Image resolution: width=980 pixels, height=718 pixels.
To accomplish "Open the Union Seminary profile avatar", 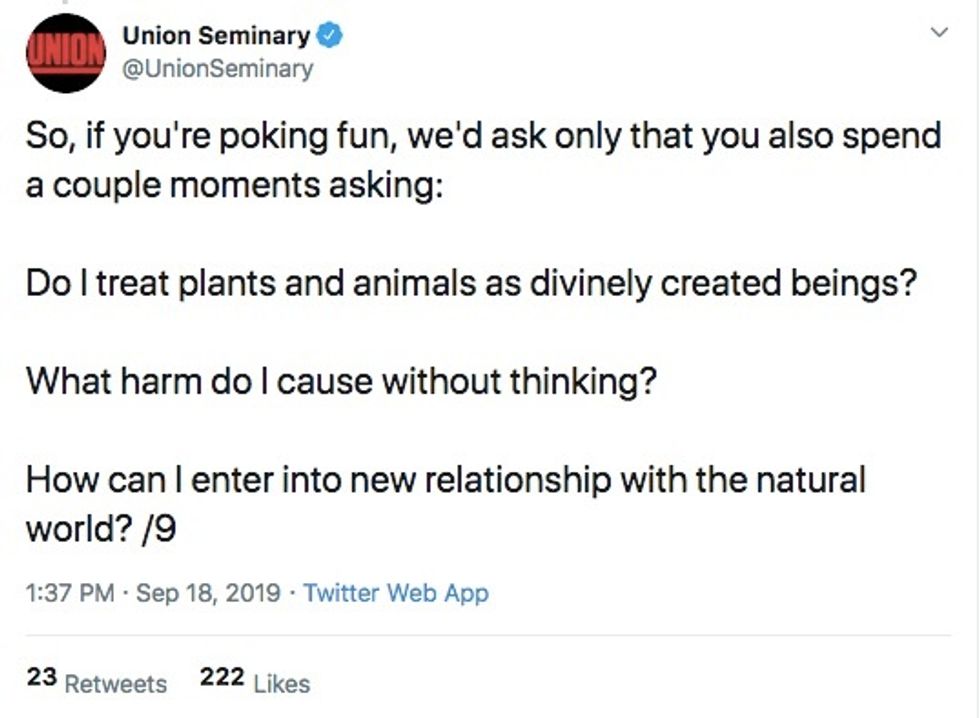I will (68, 53).
